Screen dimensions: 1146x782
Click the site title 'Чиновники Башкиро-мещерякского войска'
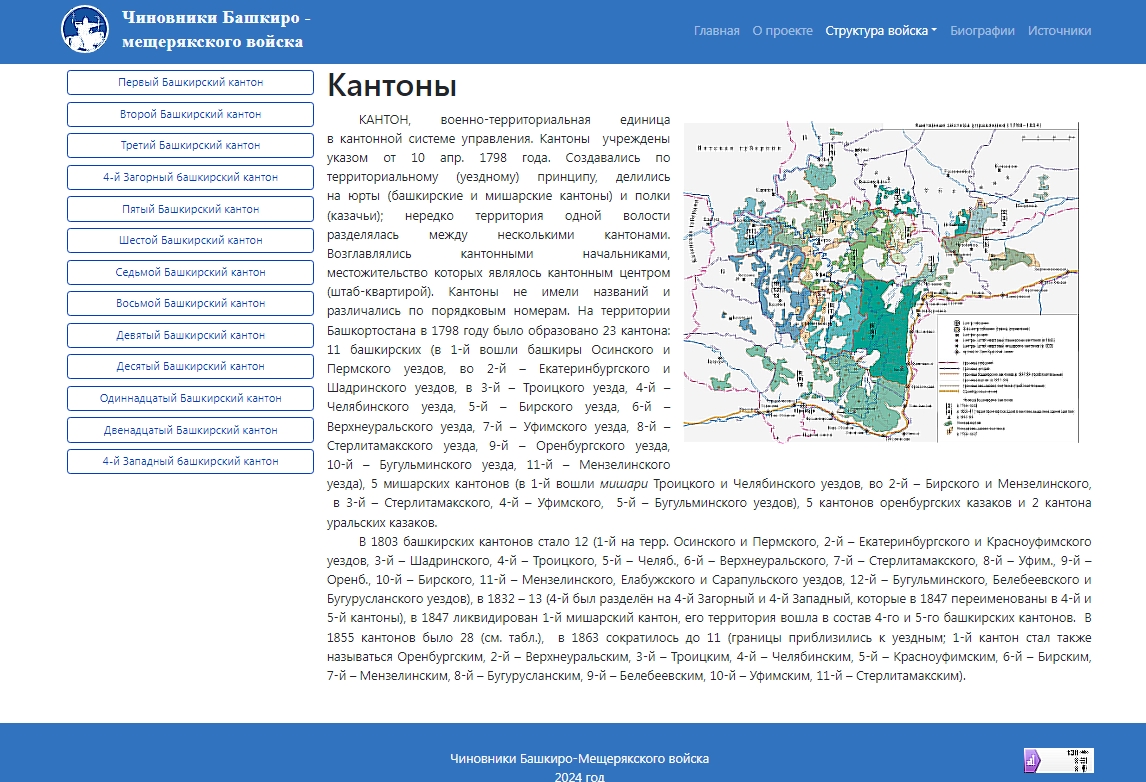pos(216,29)
